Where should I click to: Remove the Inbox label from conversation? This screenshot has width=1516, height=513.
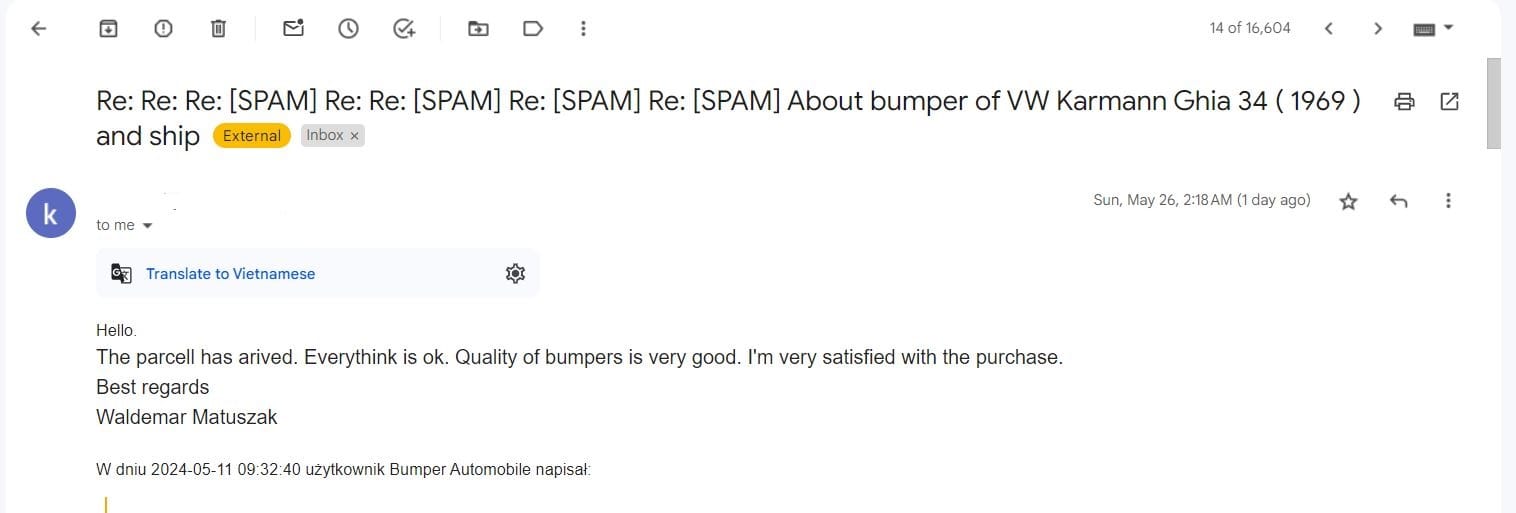354,136
